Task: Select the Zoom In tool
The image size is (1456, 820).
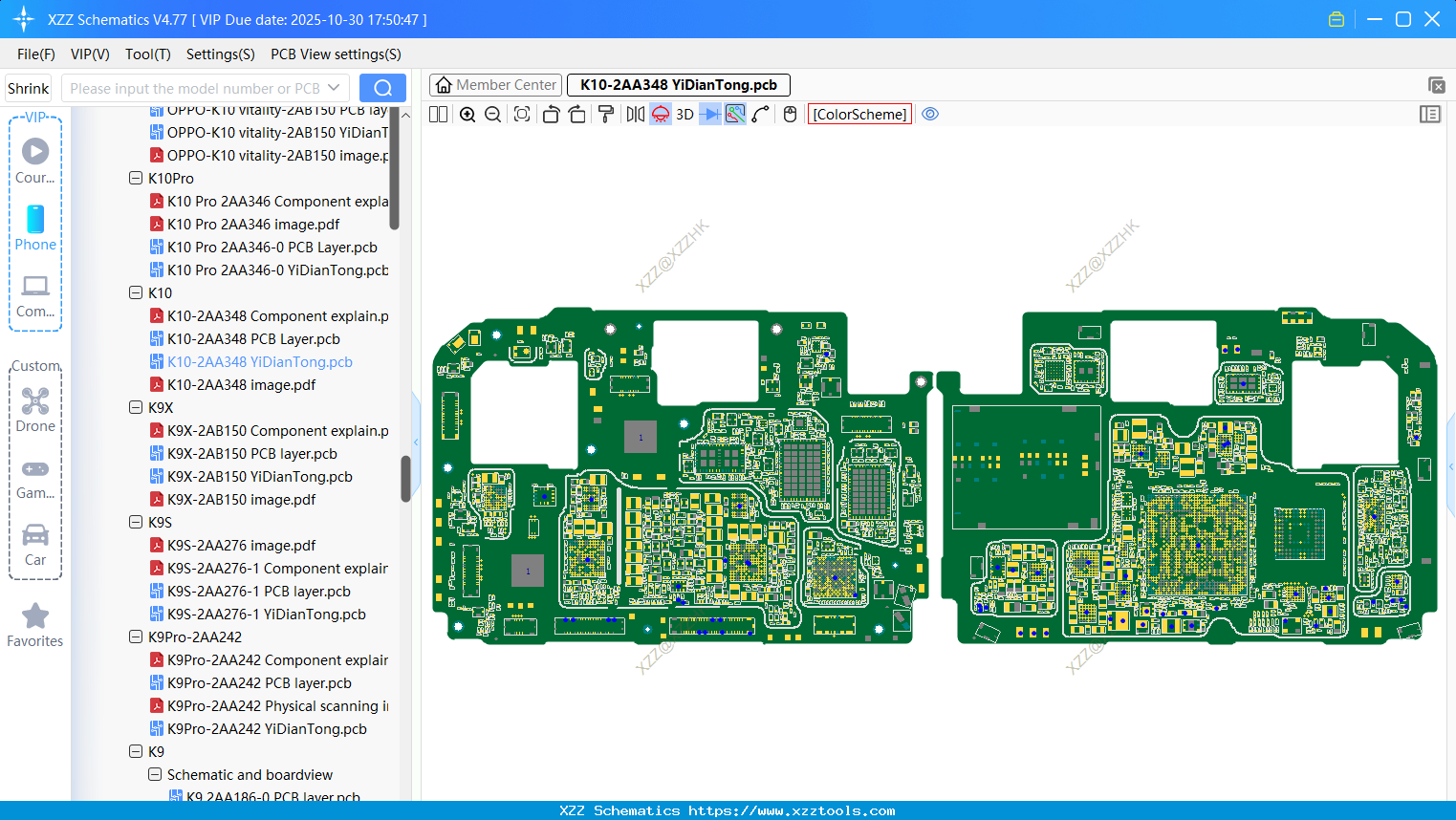Action: coord(467,114)
